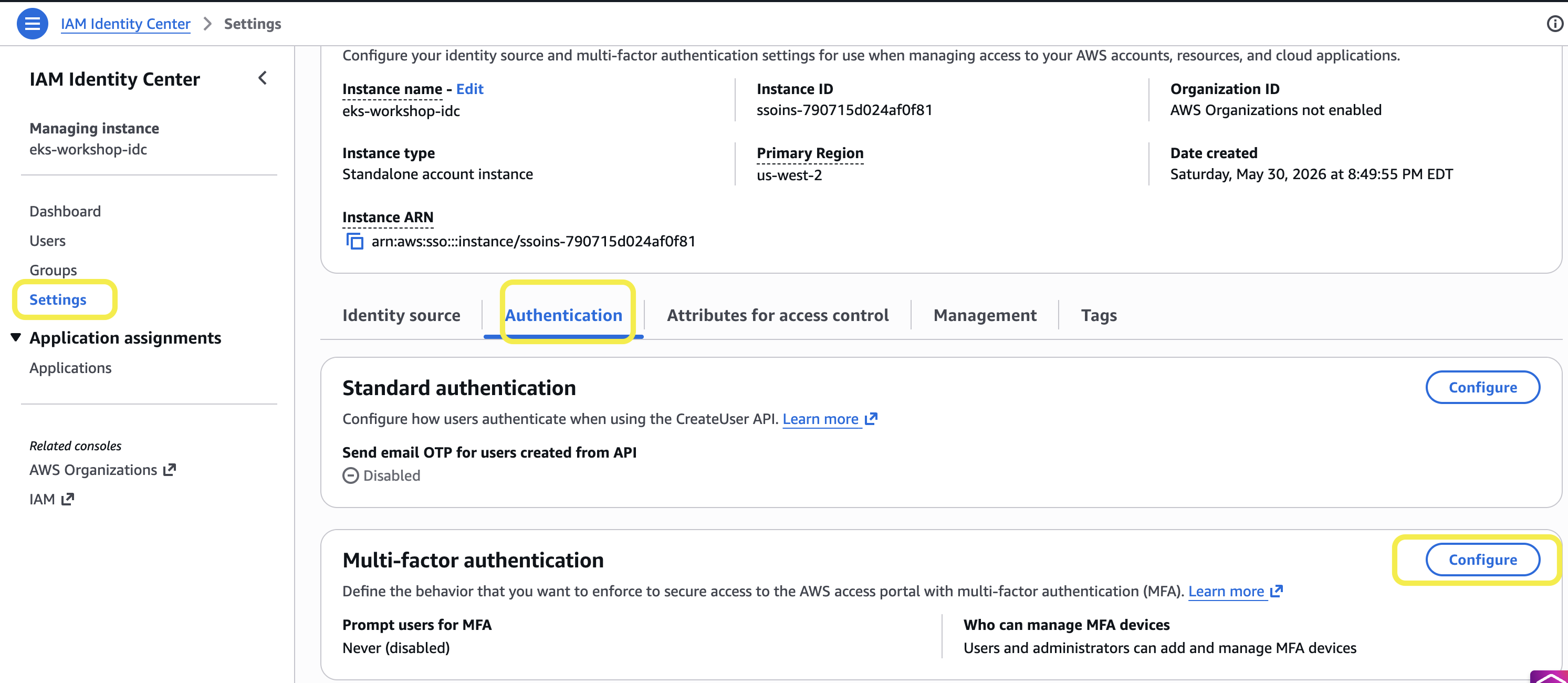1568x683 pixels.
Task: Click the Instance ARN label
Action: [x=388, y=218]
